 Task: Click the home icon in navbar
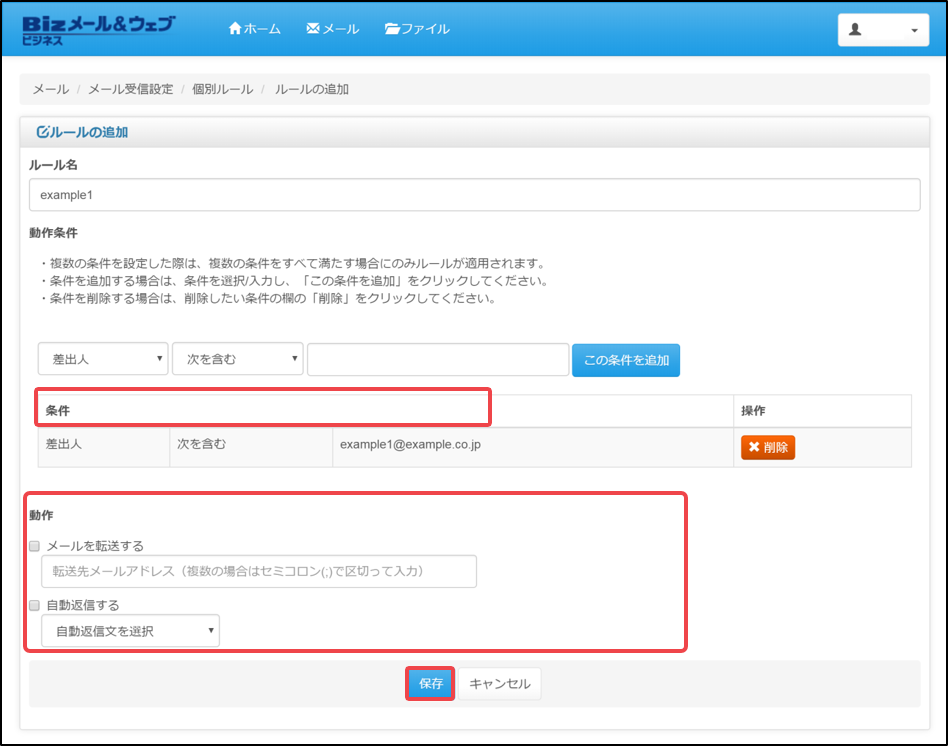[x=235, y=29]
